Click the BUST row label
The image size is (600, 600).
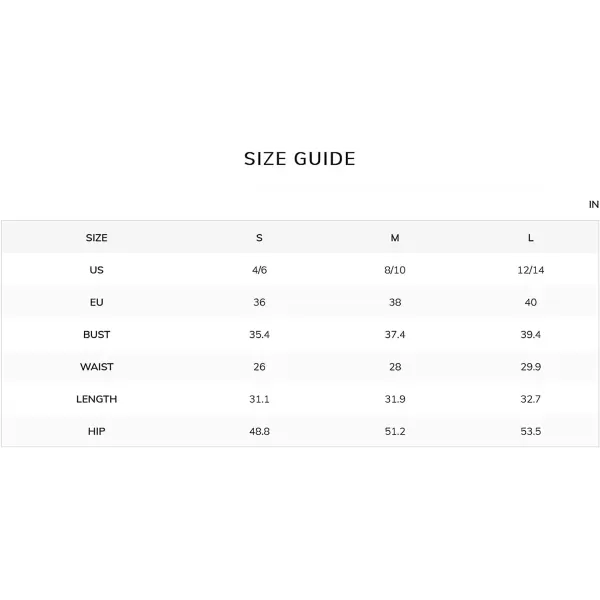(x=96, y=334)
